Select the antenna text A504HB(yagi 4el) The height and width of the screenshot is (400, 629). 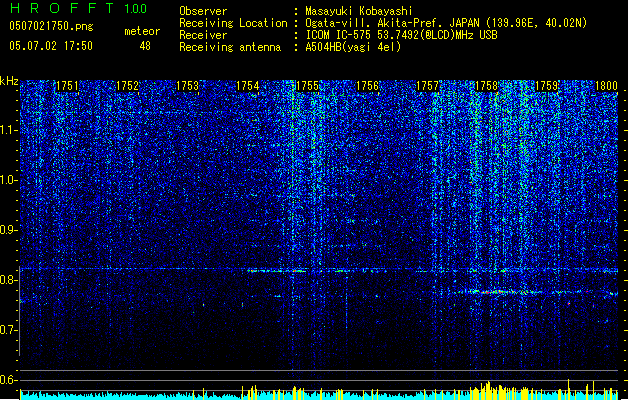353,47
